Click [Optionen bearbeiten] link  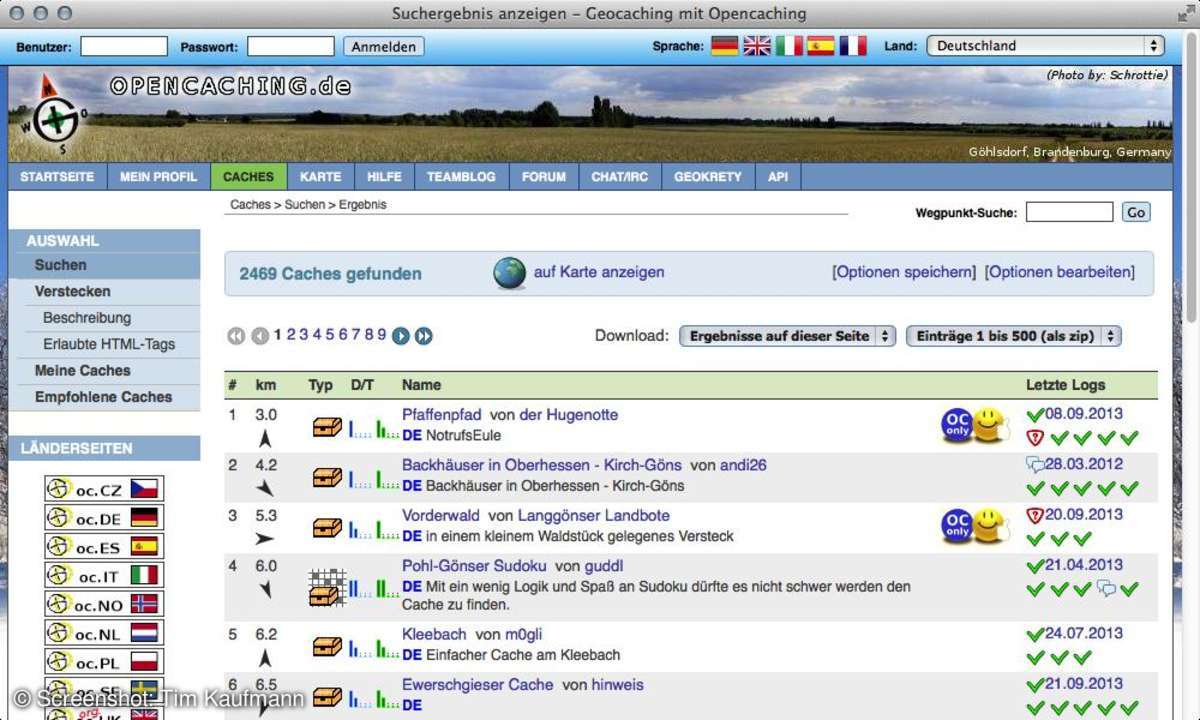click(1060, 272)
